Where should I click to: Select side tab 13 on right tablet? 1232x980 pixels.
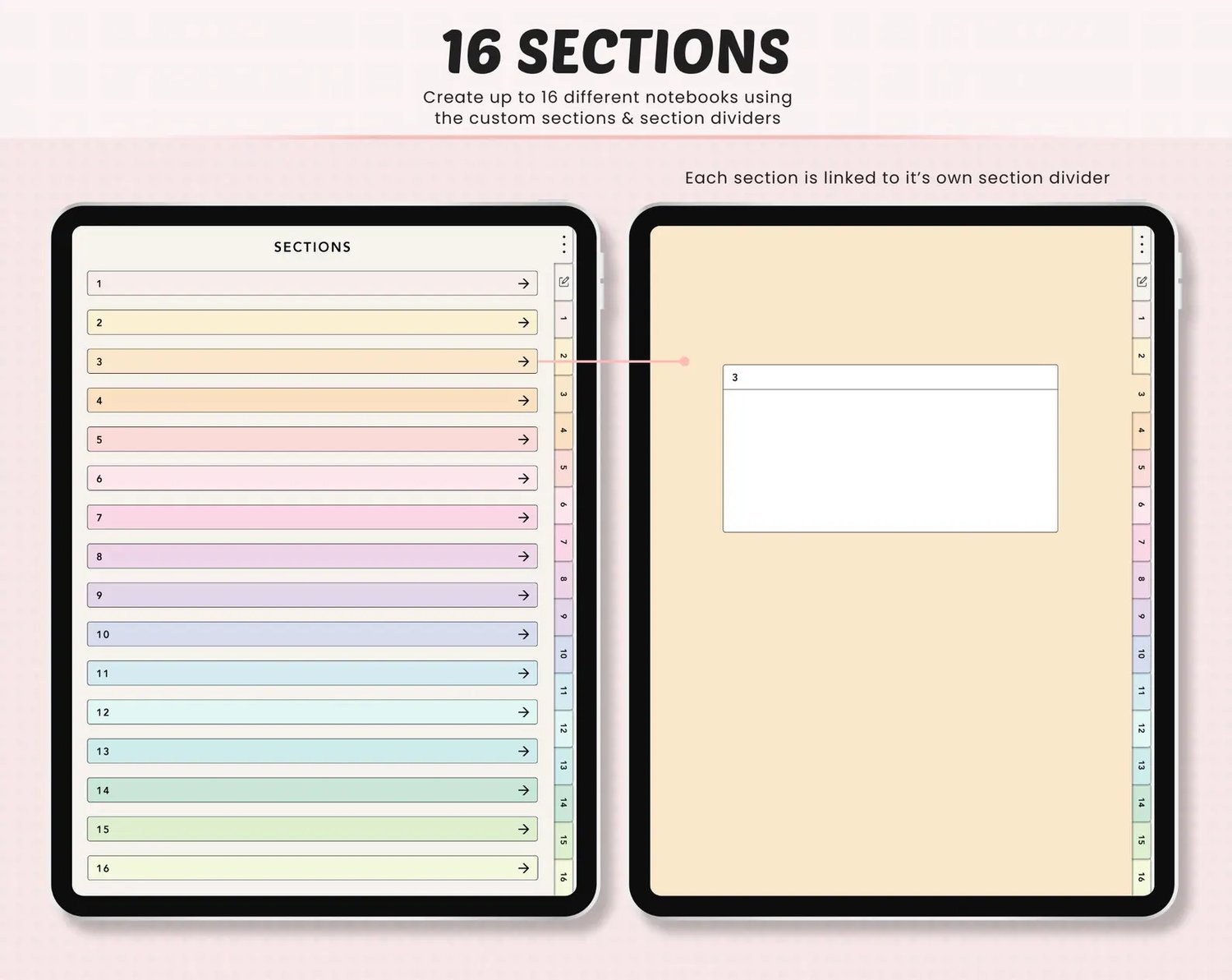(1142, 766)
